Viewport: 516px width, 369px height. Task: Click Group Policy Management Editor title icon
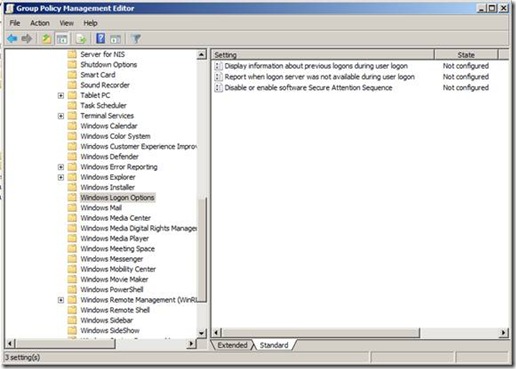(x=10, y=8)
